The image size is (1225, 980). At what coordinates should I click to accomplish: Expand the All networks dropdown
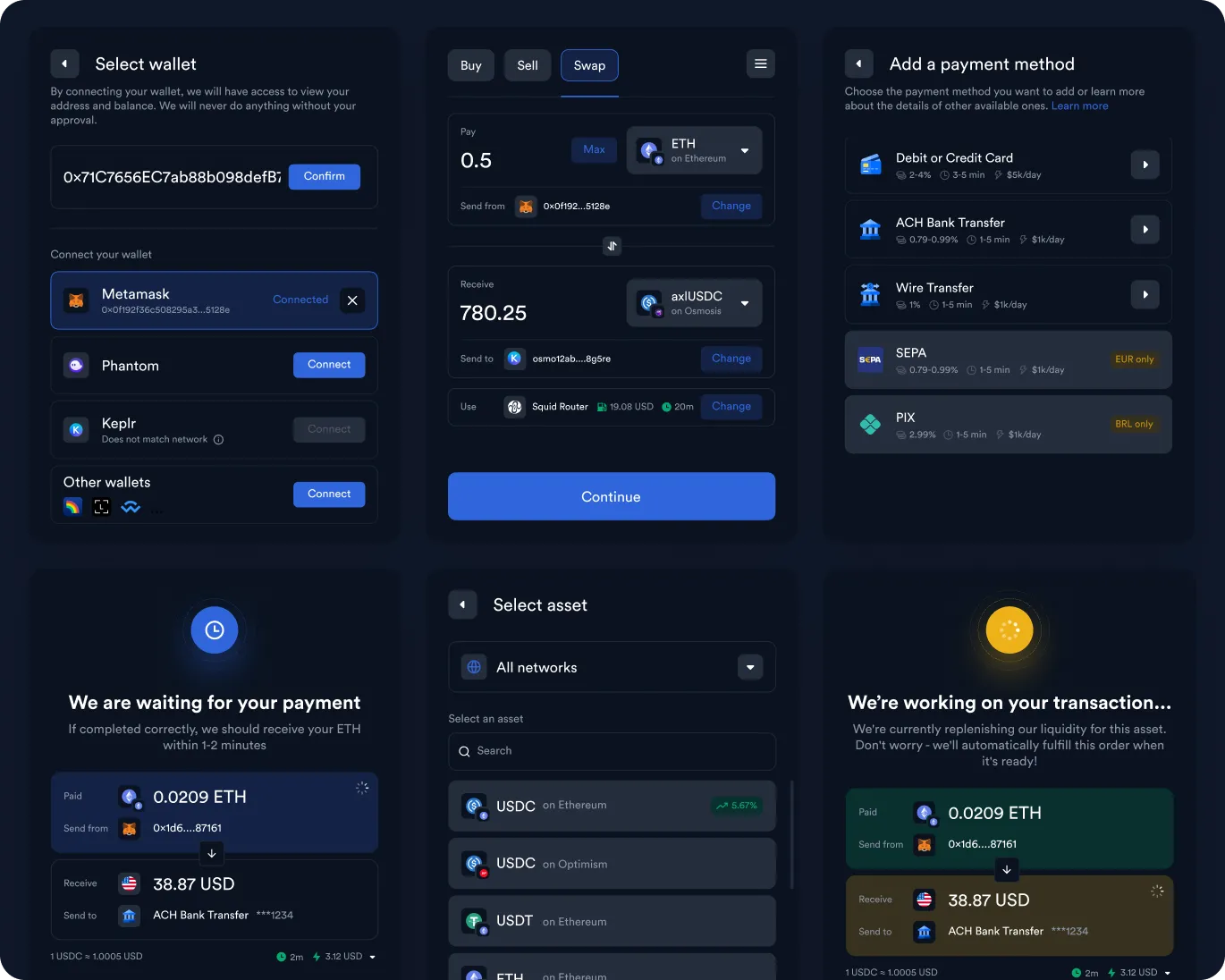[x=749, y=667]
